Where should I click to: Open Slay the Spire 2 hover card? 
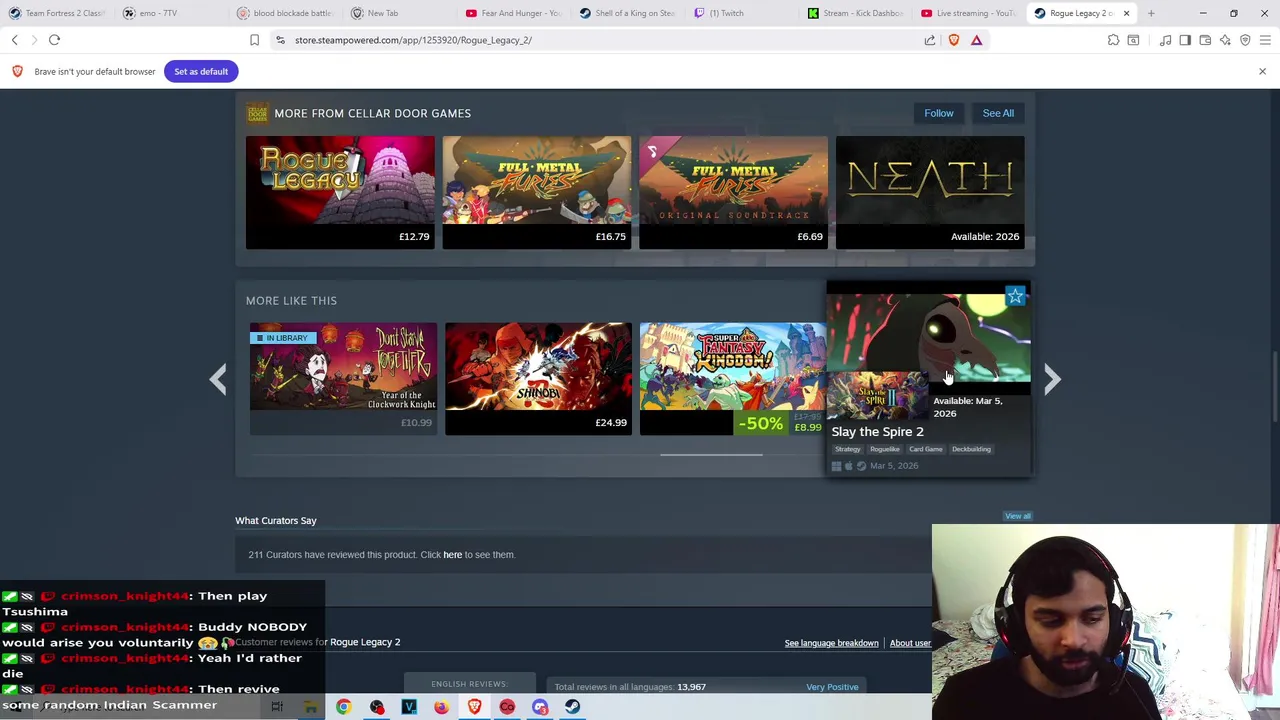click(929, 378)
